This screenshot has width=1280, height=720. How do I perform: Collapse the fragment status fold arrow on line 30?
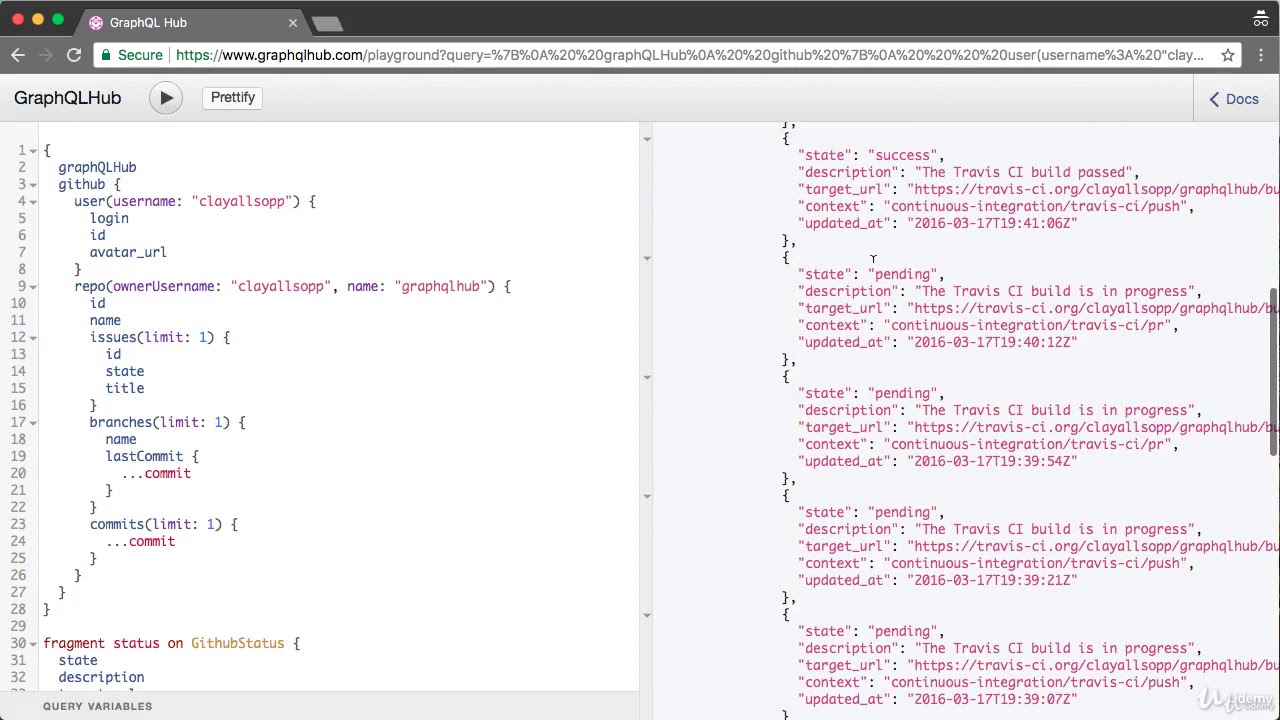pos(33,644)
